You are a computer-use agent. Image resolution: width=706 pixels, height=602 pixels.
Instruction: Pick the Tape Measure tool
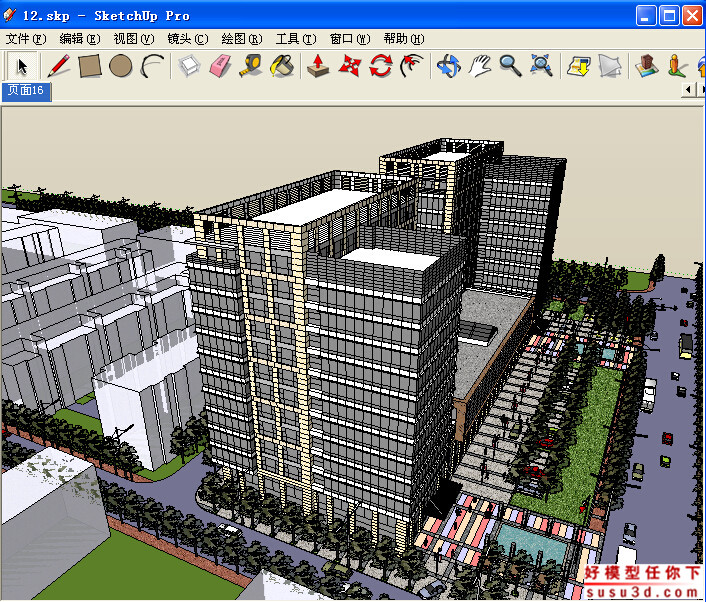(x=251, y=66)
